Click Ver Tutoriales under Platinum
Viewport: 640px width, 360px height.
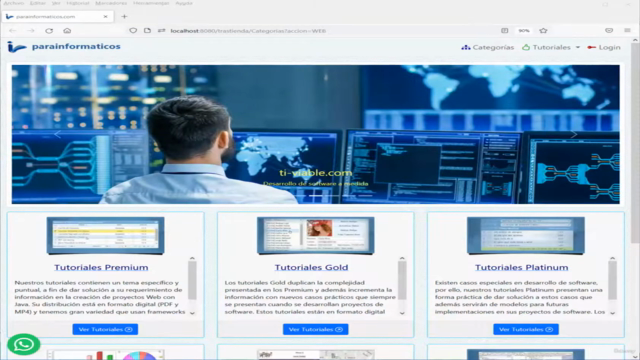tap(526, 329)
